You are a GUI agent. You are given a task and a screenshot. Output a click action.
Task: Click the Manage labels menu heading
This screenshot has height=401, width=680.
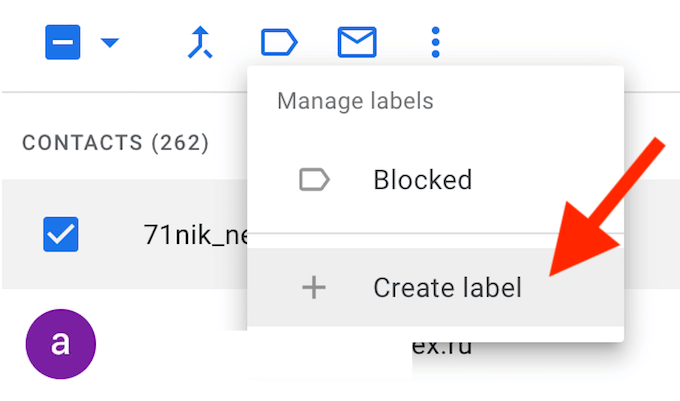pos(355,101)
